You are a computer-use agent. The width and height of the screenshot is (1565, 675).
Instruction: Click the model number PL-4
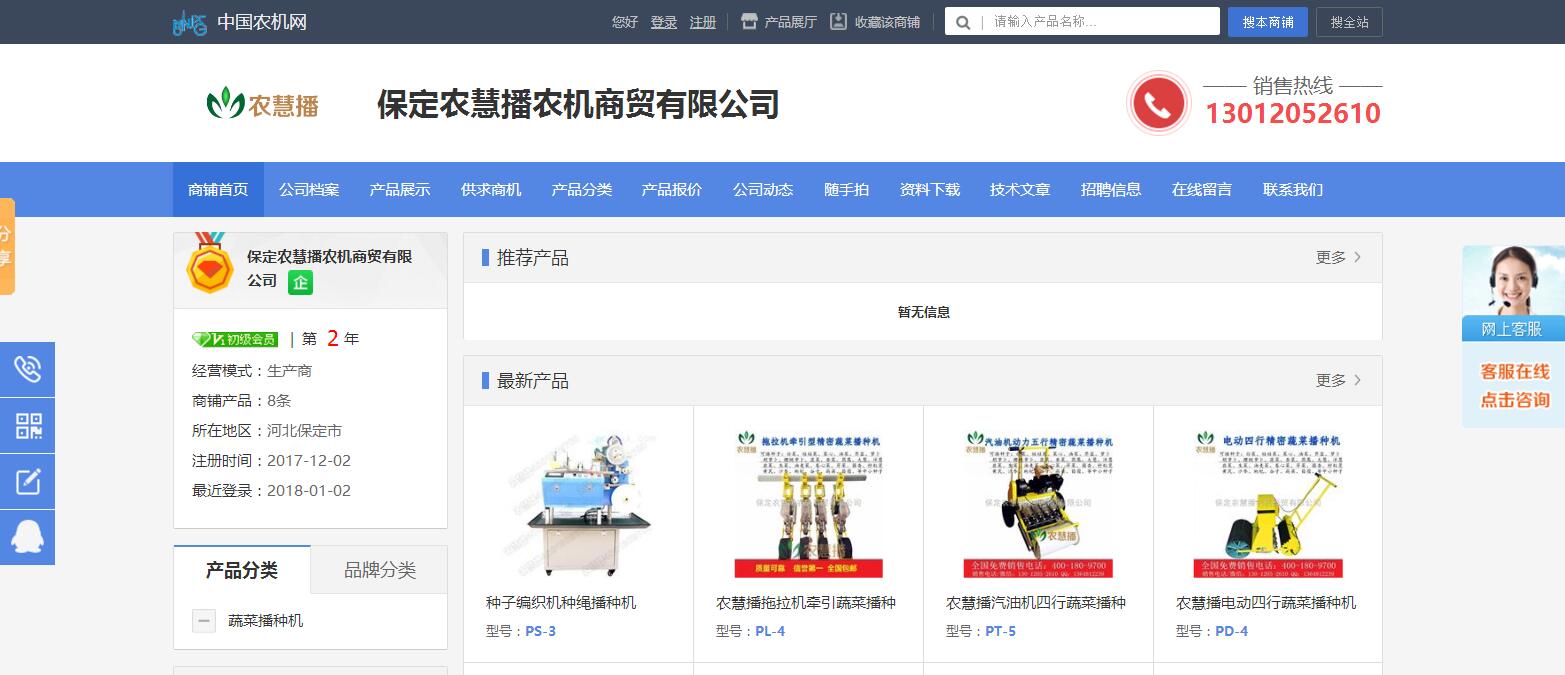click(770, 631)
